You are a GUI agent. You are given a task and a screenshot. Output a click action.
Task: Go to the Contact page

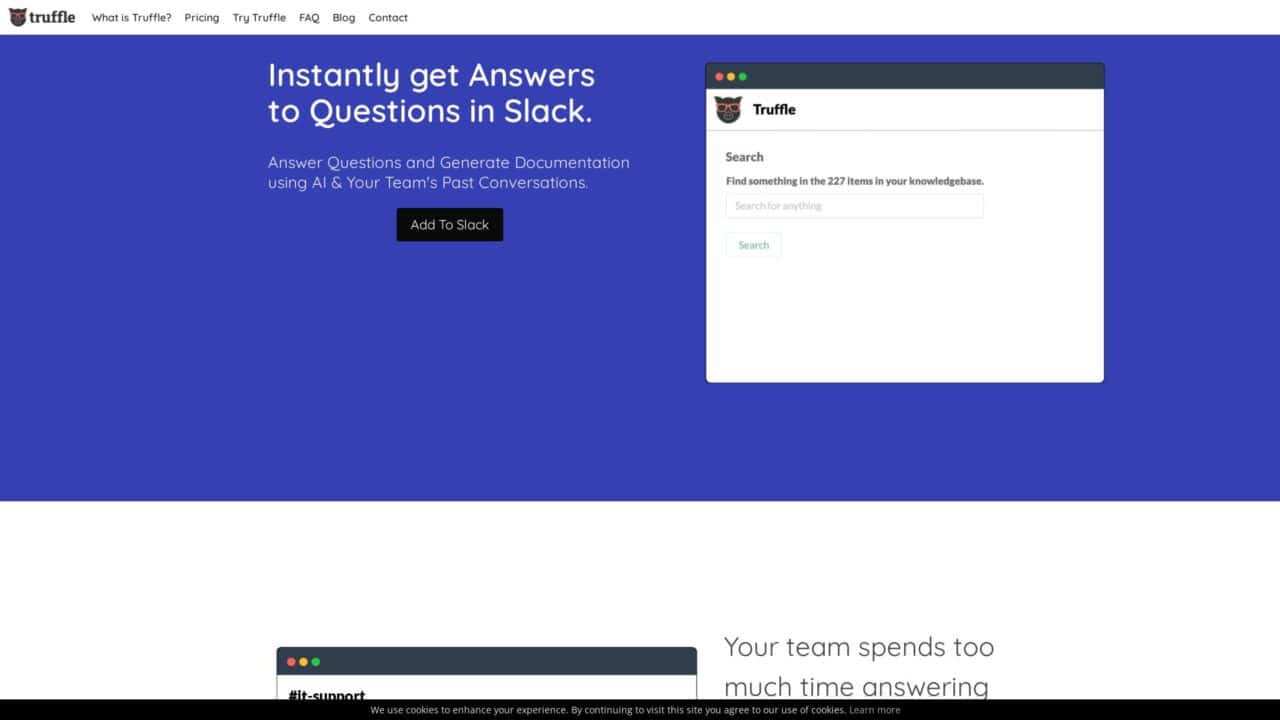pyautogui.click(x=388, y=17)
